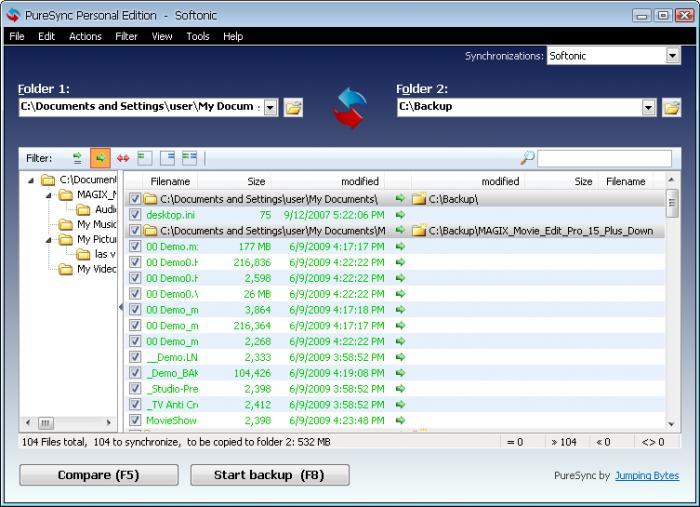Click the green arrow on the _TV Anti Cr row
Image resolution: width=700 pixels, height=507 pixels.
coord(400,404)
